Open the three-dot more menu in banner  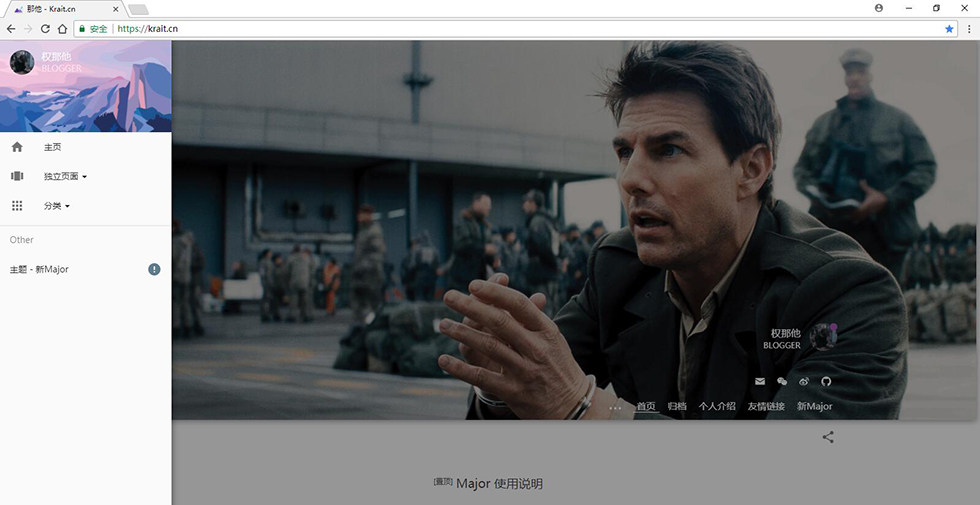(x=615, y=407)
